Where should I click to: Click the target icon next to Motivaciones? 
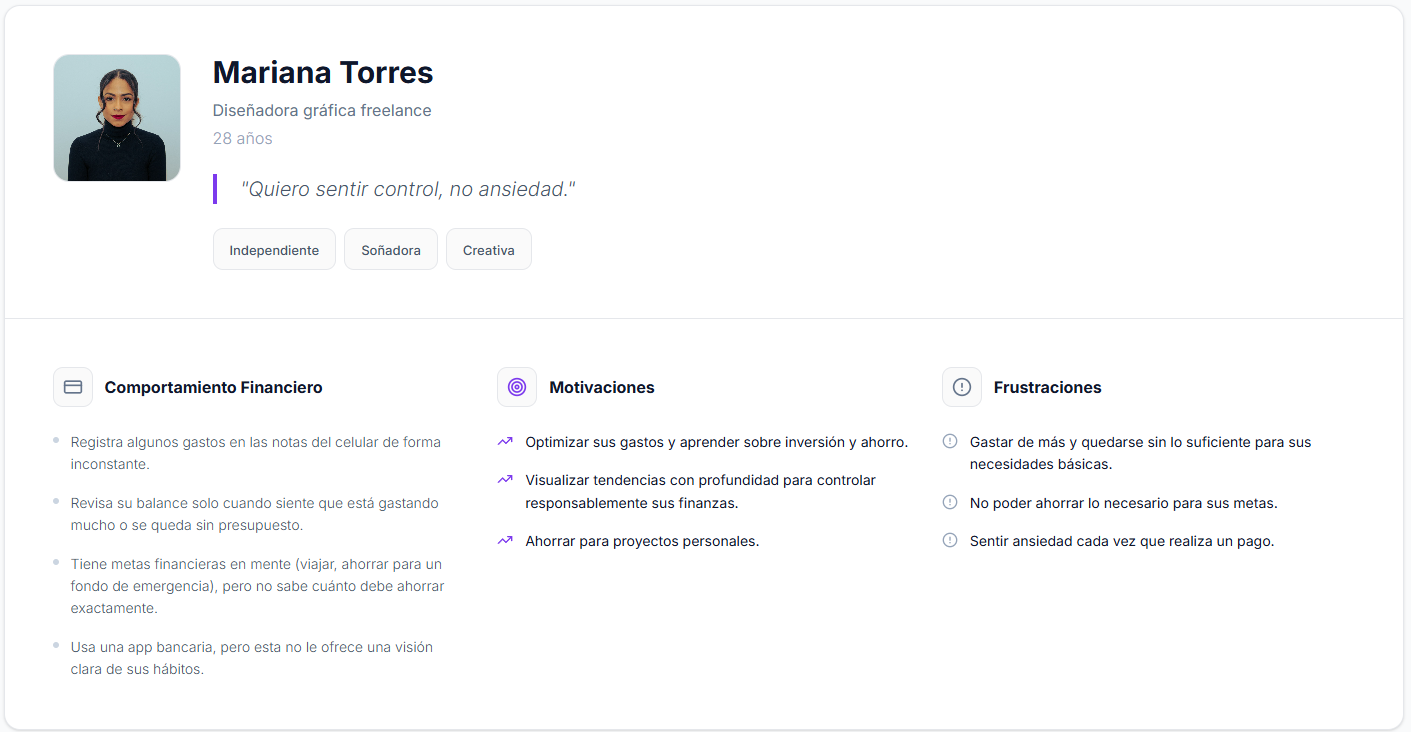click(x=517, y=387)
